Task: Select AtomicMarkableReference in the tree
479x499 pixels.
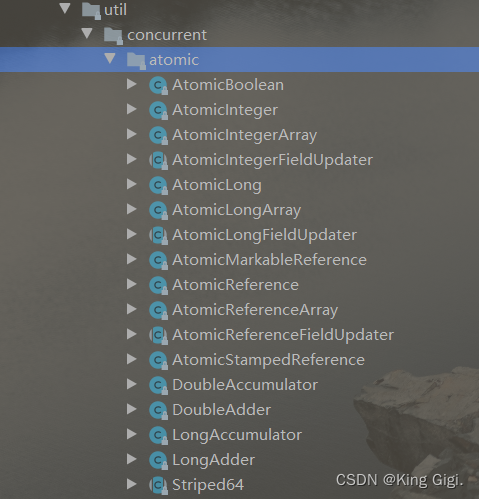Action: click(269, 260)
